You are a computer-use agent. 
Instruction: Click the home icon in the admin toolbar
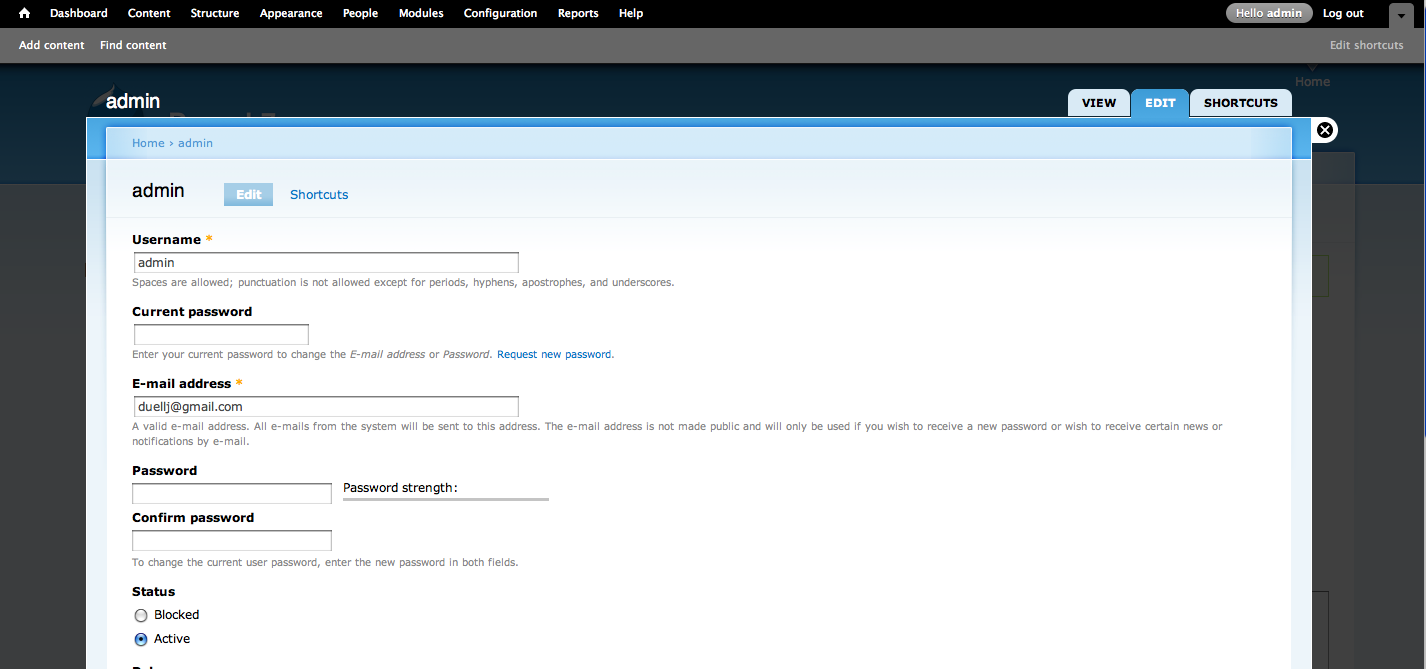click(23, 13)
